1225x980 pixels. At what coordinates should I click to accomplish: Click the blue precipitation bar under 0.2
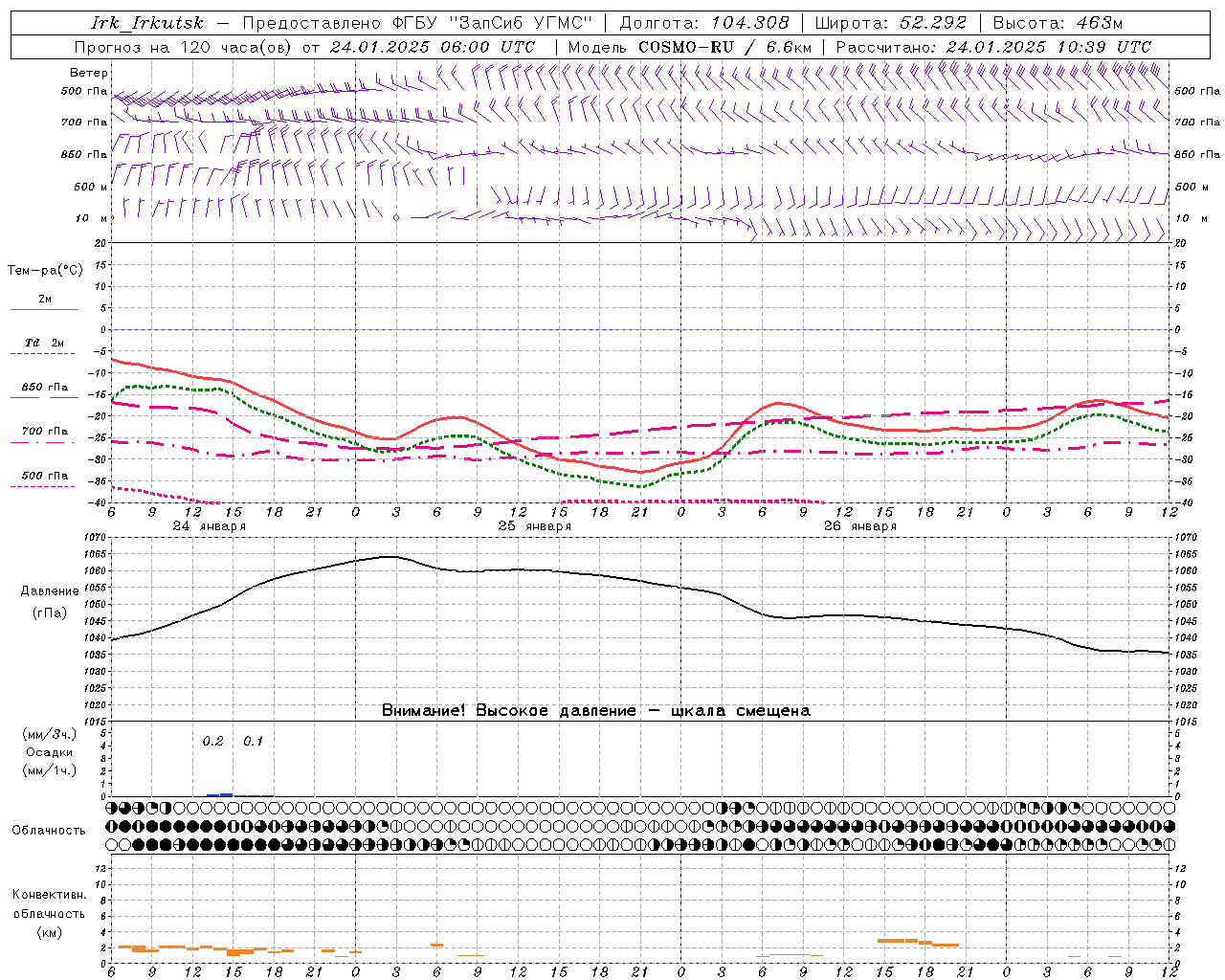[220, 794]
